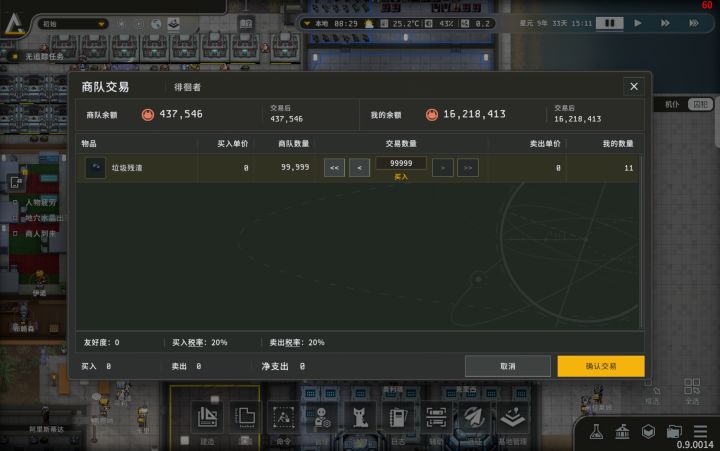
Task: Click the 友好度: 0 label
Action: (101, 342)
